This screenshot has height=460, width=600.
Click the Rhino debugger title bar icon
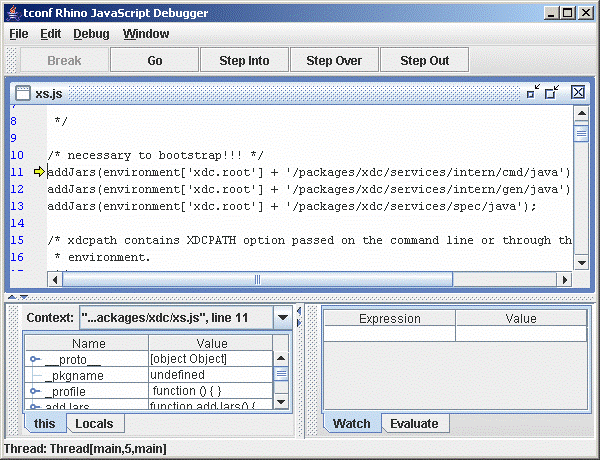coord(11,11)
